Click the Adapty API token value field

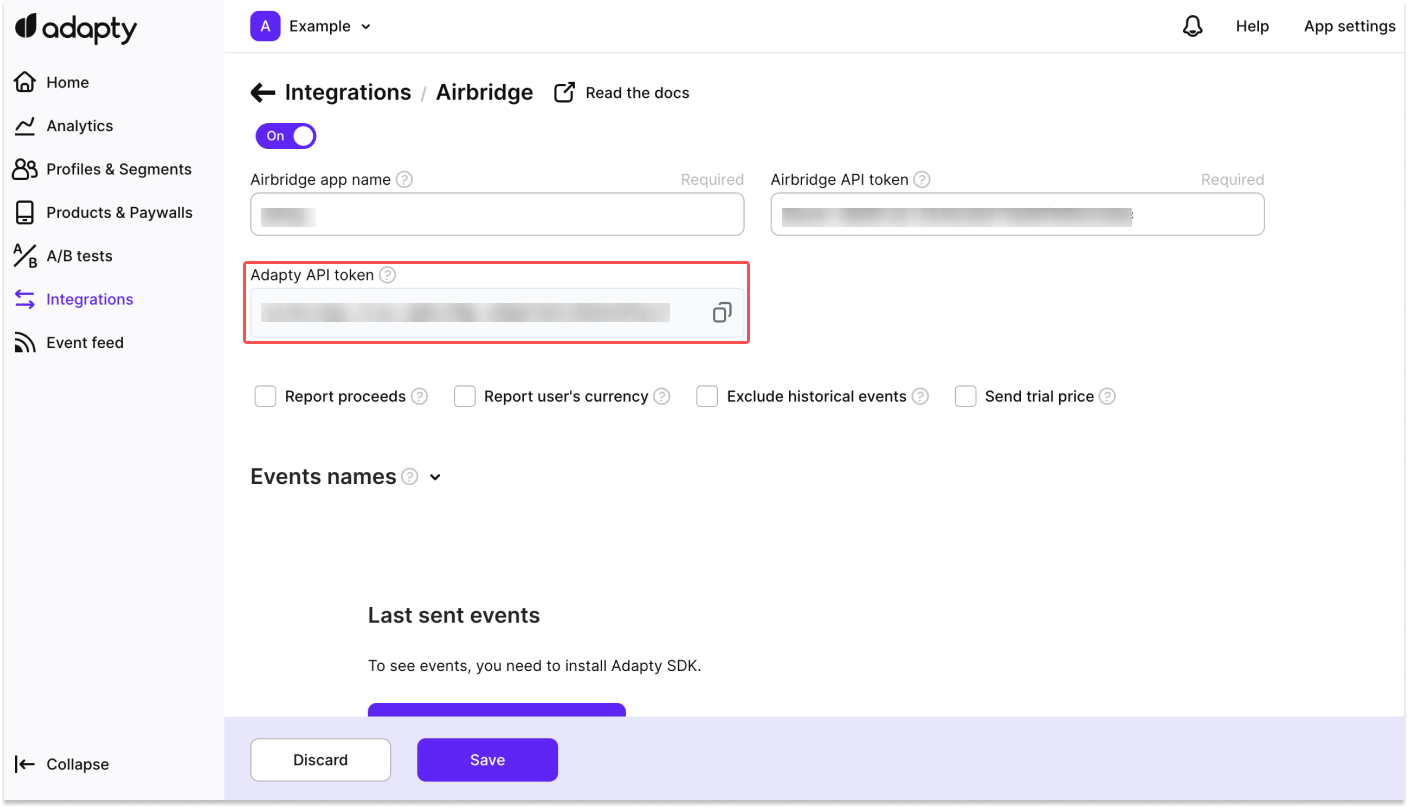(497, 313)
